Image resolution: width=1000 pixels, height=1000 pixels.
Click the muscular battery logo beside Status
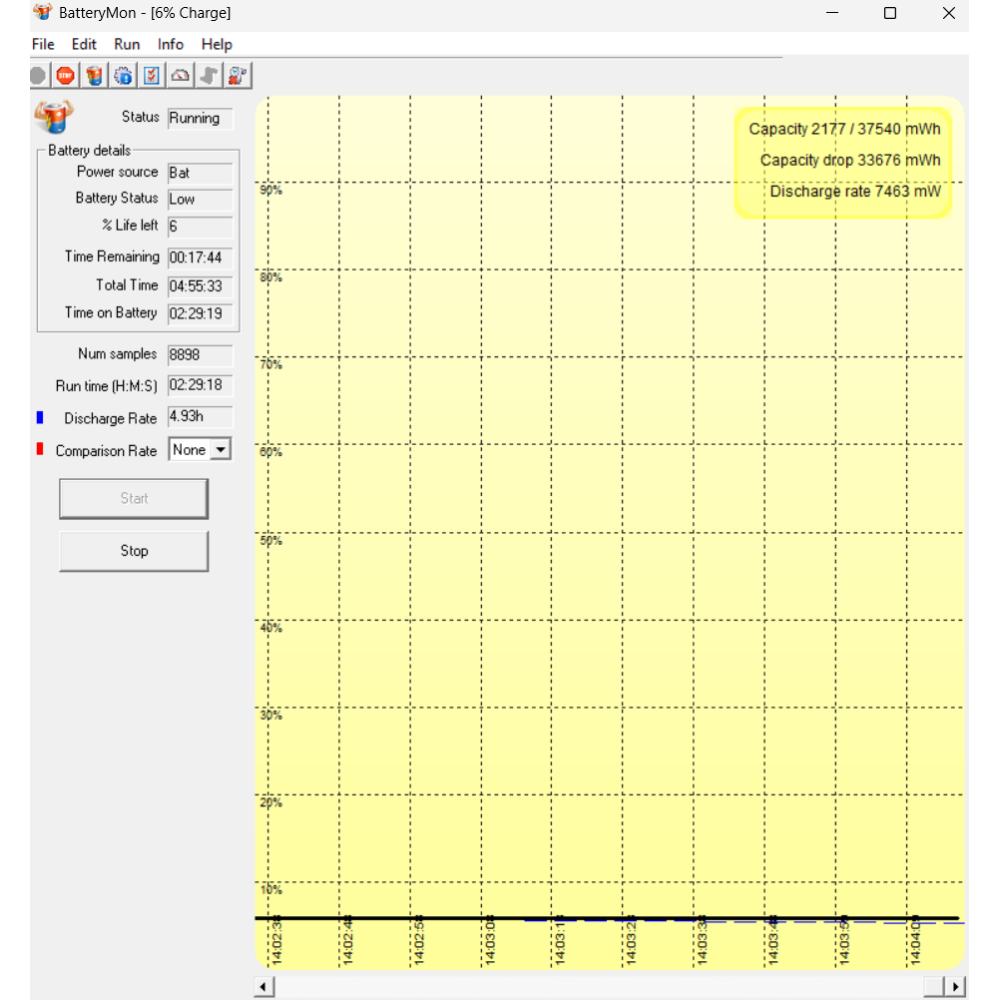53,117
